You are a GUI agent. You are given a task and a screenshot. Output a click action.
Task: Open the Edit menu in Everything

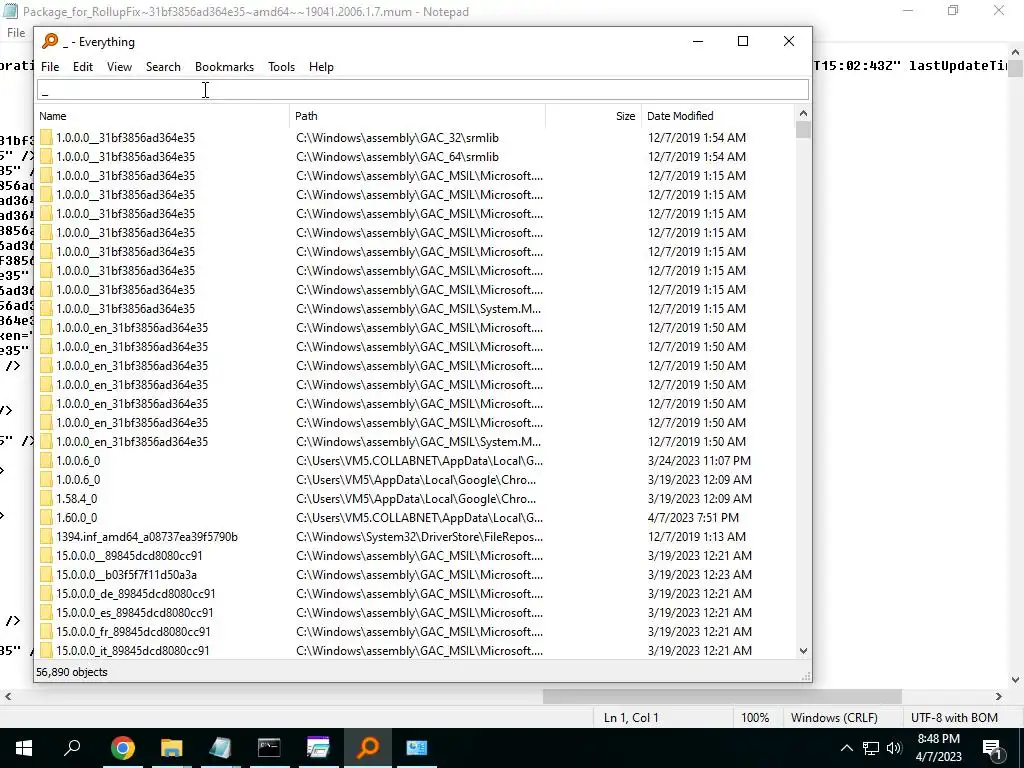click(x=82, y=67)
